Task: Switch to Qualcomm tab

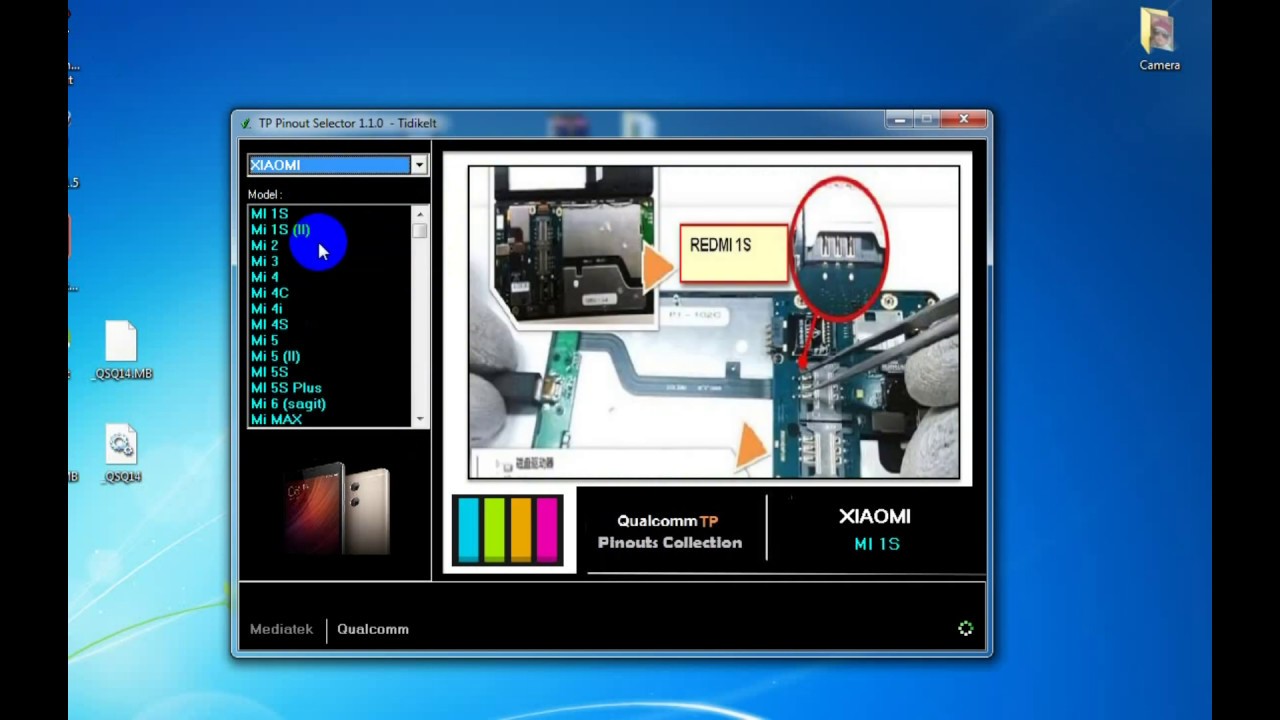Action: (x=373, y=629)
